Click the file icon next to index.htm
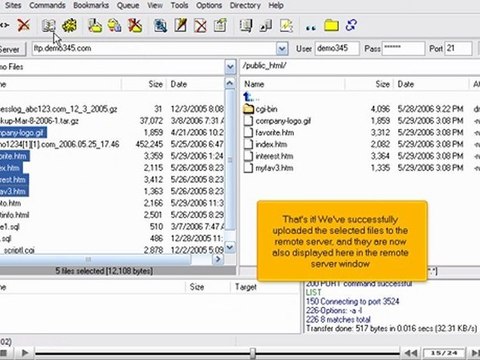Image resolution: width=480 pixels, height=360 pixels. click(x=248, y=144)
